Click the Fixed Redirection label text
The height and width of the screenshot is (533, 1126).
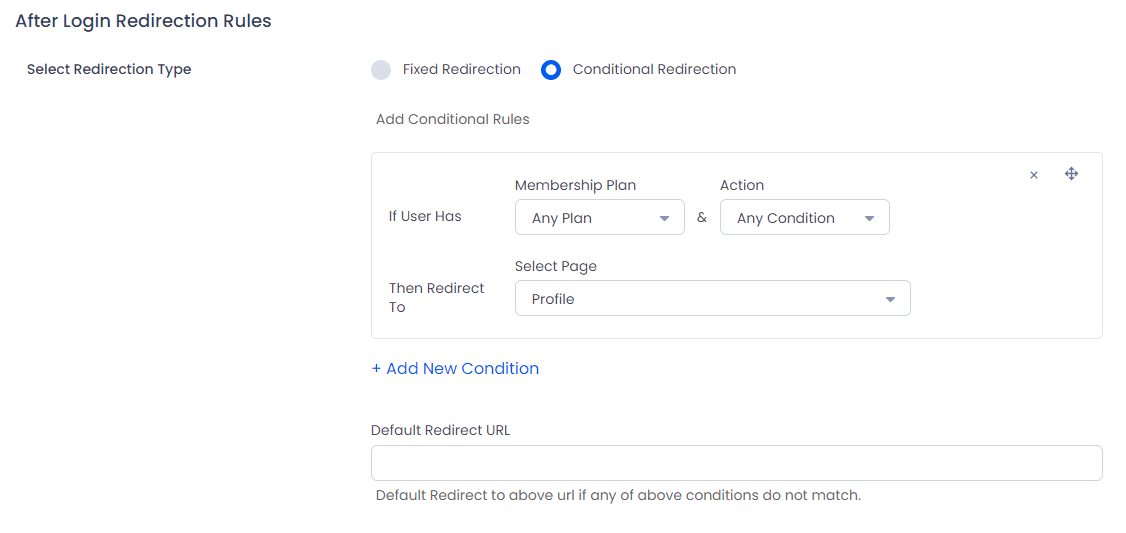point(462,70)
